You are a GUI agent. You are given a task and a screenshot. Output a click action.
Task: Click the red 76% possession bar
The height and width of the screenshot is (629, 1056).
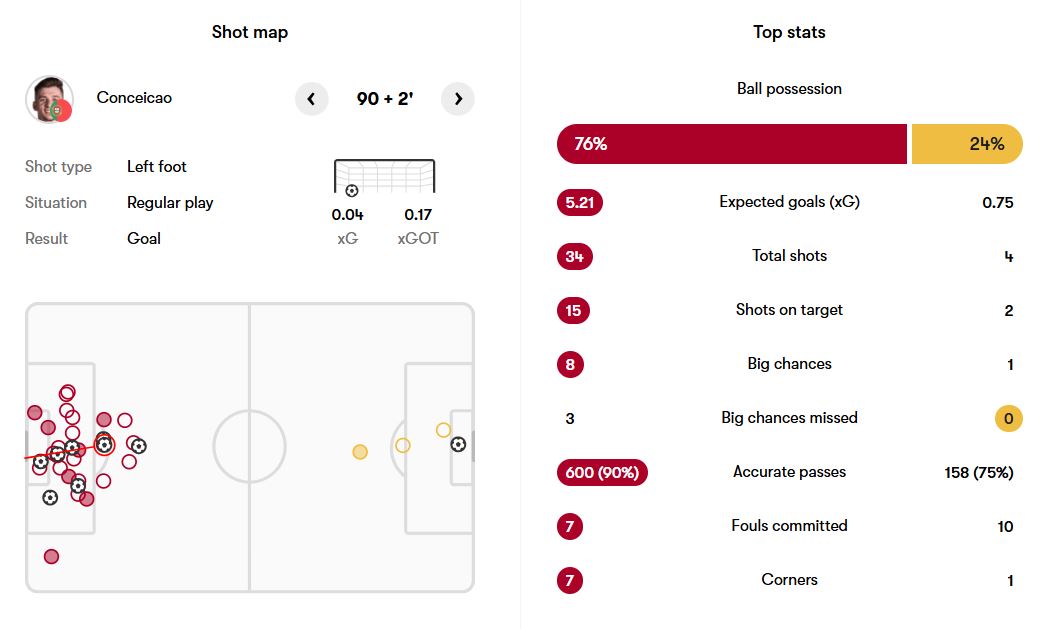[731, 144]
